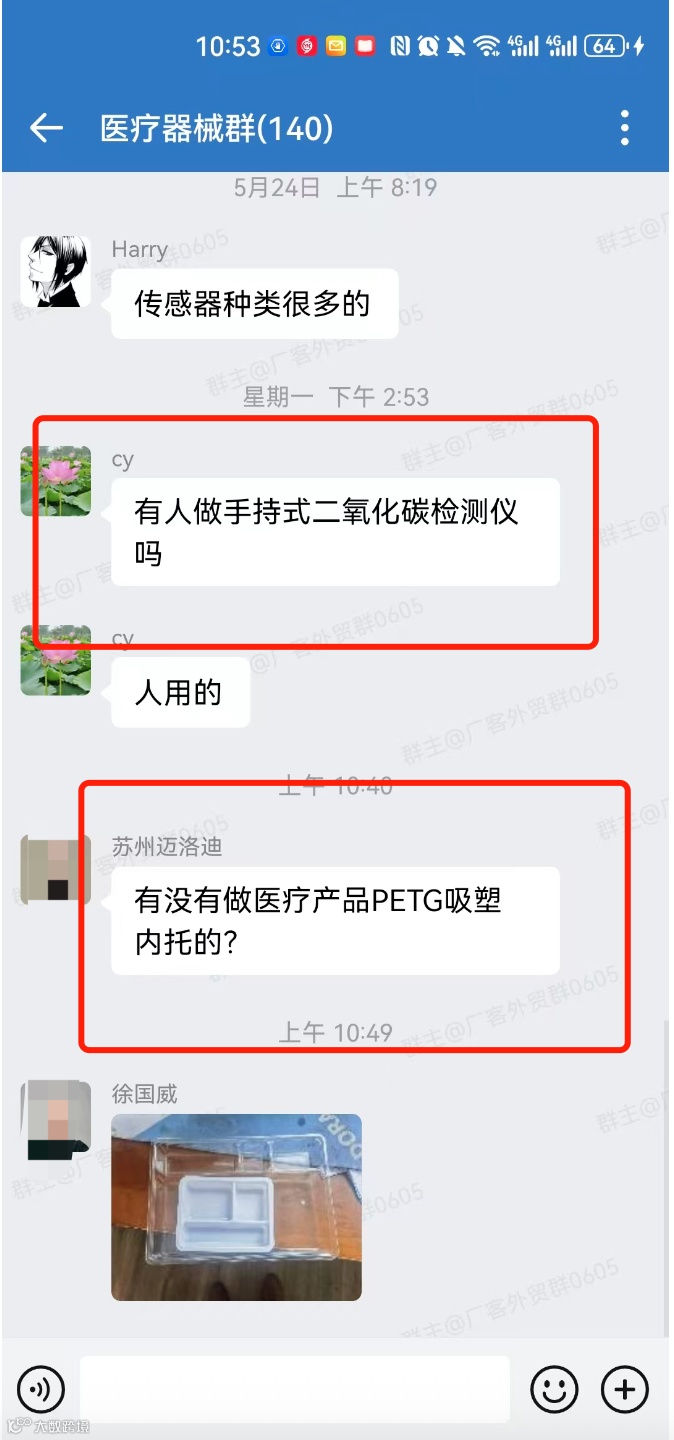Select the 有人做手持式二氧化碳检测仪吗 message bubble
This screenshot has width=674, height=1440.
pyautogui.click(x=335, y=532)
